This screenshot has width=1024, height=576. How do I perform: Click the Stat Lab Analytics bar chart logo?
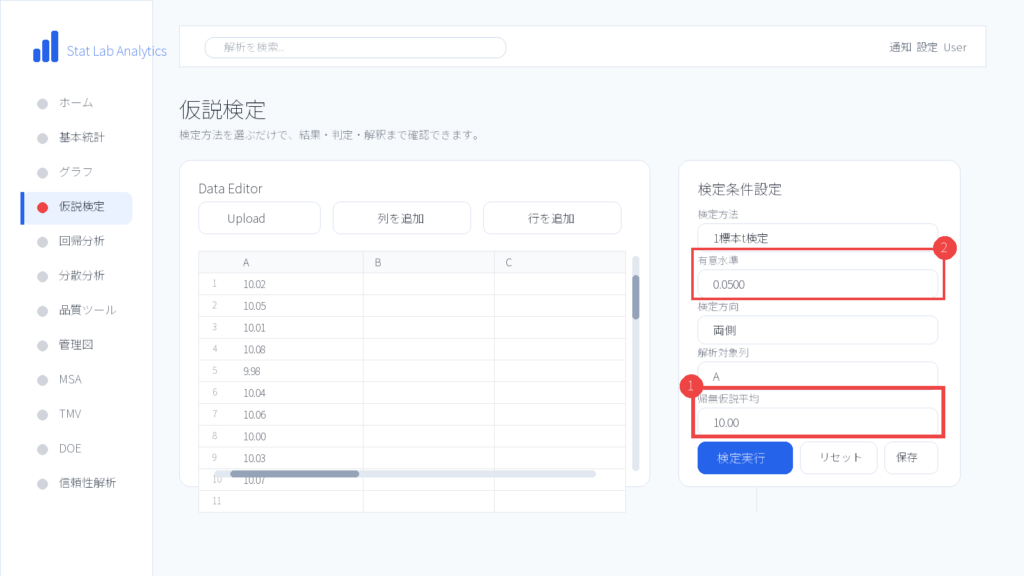point(46,47)
